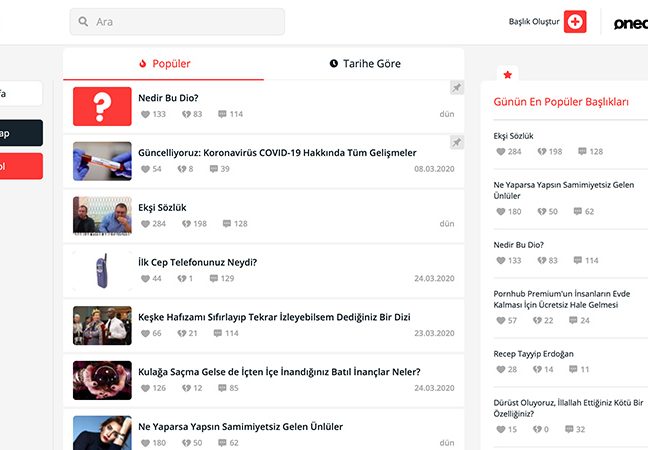Open the Keşke Hafızamı row thumbnail
648x450 pixels.
tap(102, 326)
